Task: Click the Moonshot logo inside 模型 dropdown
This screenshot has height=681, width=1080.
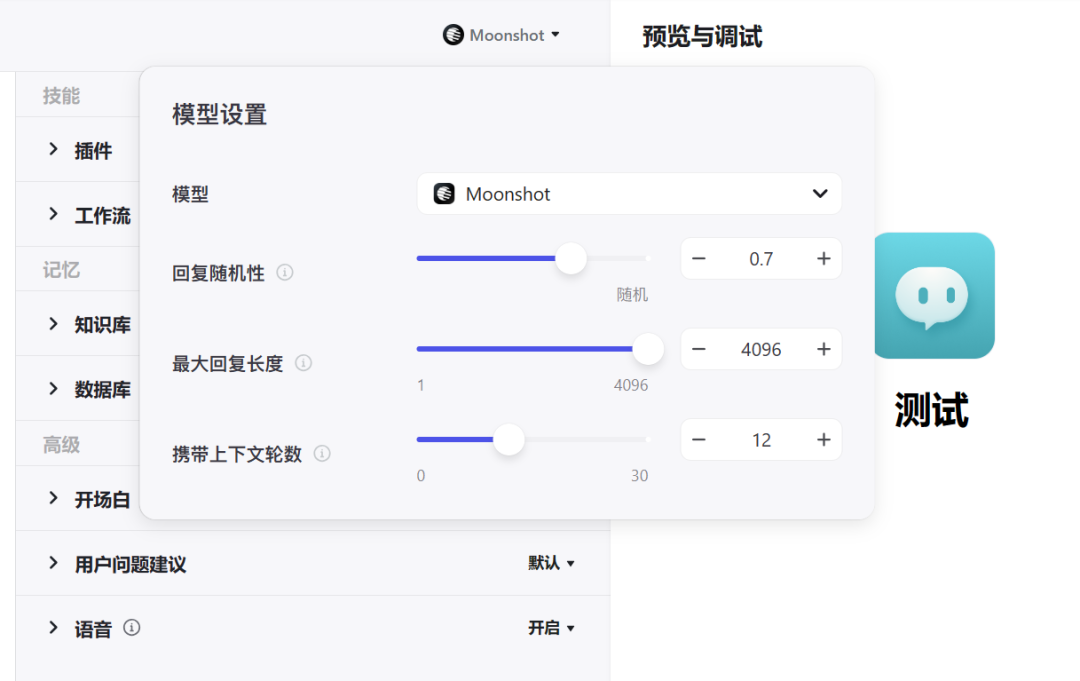Action: pos(444,193)
